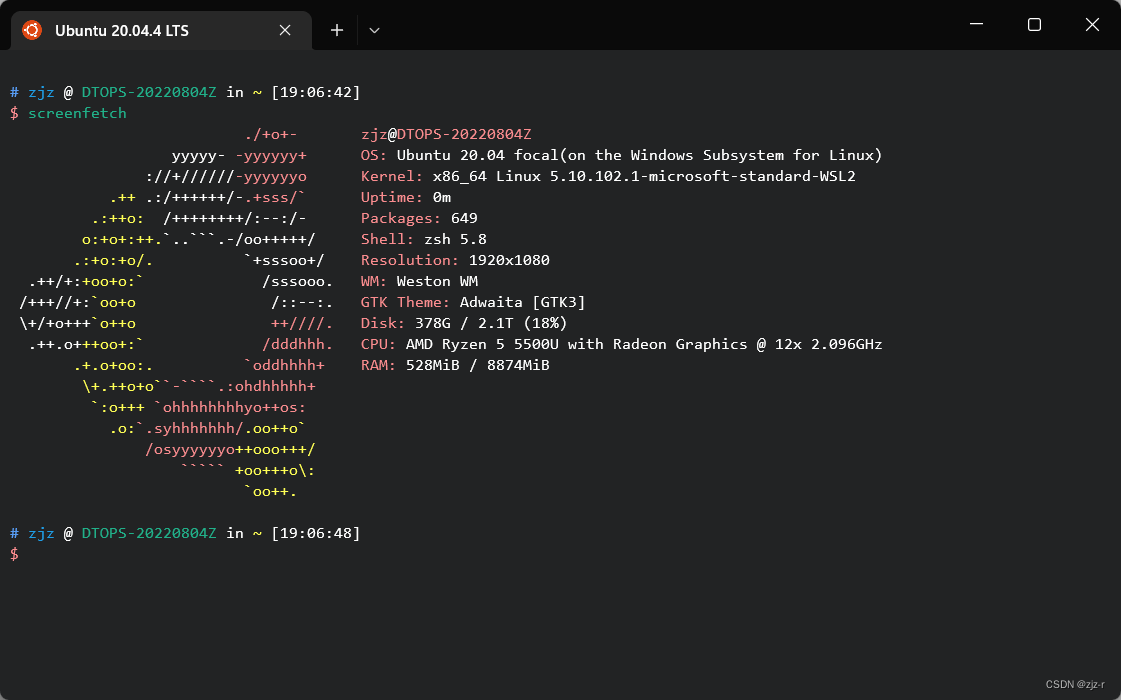This screenshot has height=700, width=1121.
Task: Close the Ubuntu 20.04.4 LTS tab
Action: click(285, 30)
